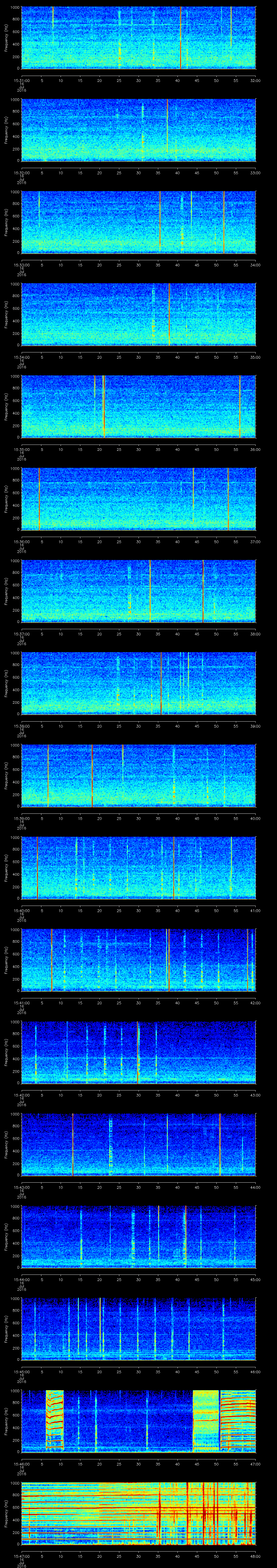Viewport: 277px width, 1568px height.
Task: Select the "15:35:00" time axis label
Action: pos(22,449)
